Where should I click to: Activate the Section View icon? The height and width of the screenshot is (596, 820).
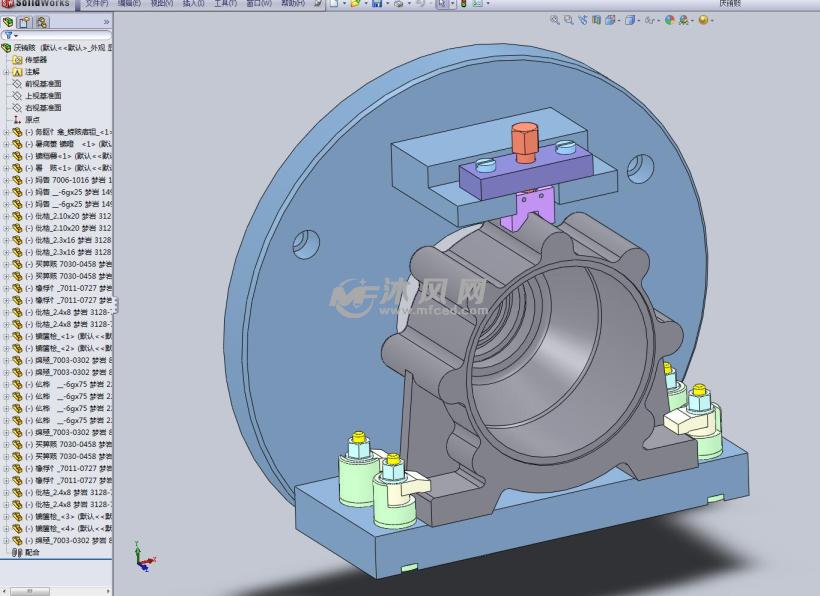coord(594,20)
